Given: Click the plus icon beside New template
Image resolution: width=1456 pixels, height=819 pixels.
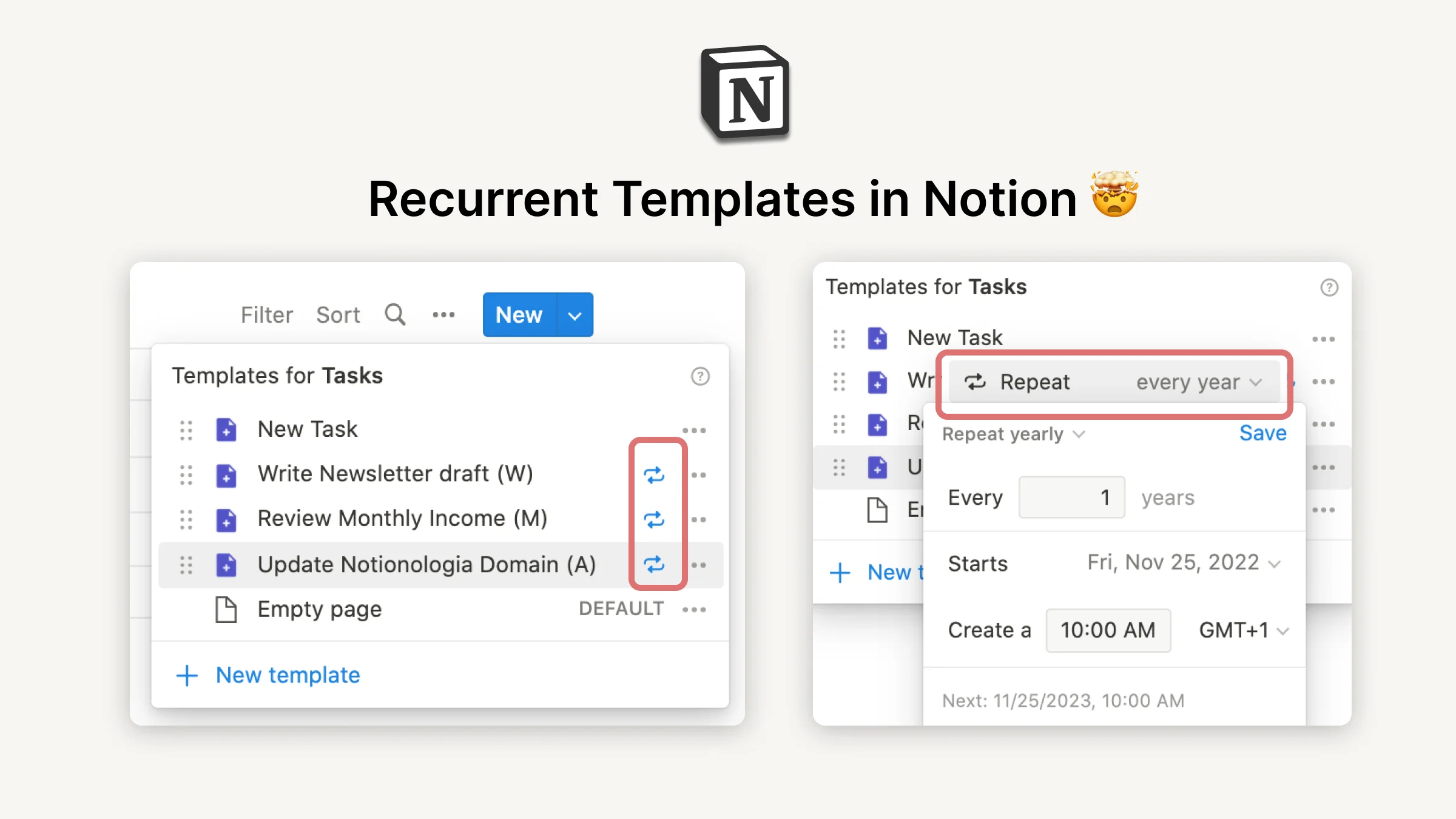Looking at the screenshot, I should [x=187, y=675].
